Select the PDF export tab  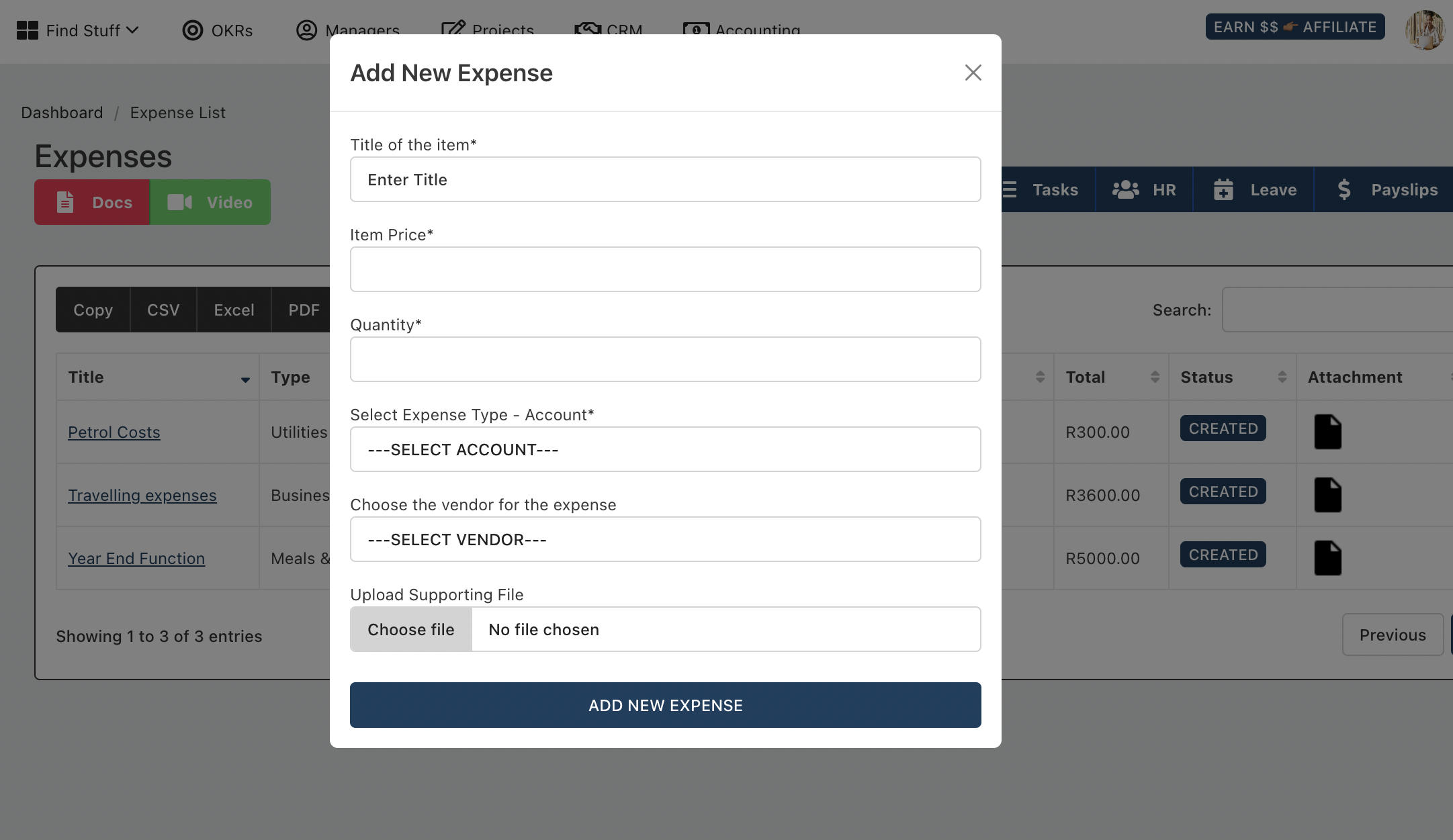pos(303,308)
